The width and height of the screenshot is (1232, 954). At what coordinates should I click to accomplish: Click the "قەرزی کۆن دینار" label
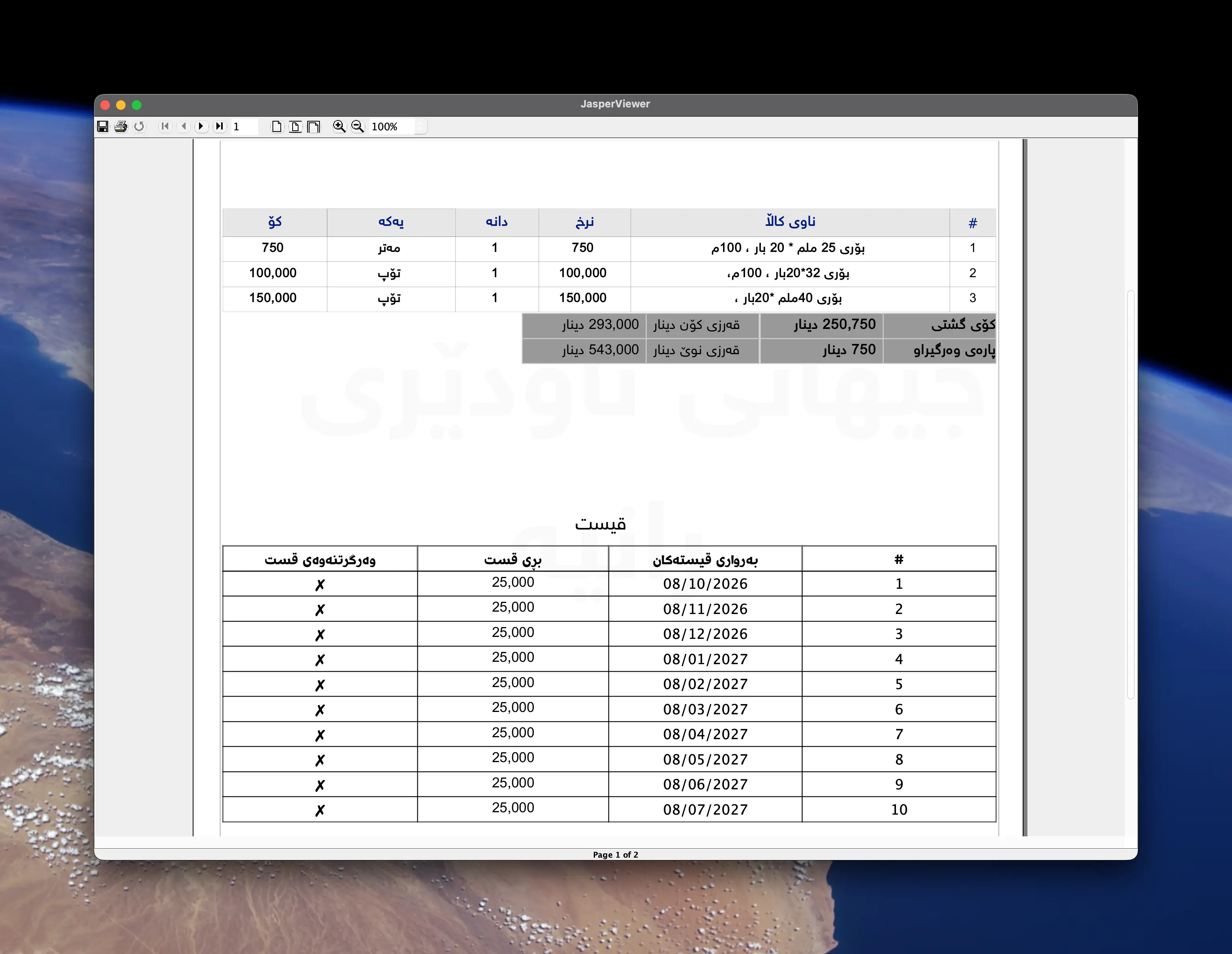click(x=696, y=325)
